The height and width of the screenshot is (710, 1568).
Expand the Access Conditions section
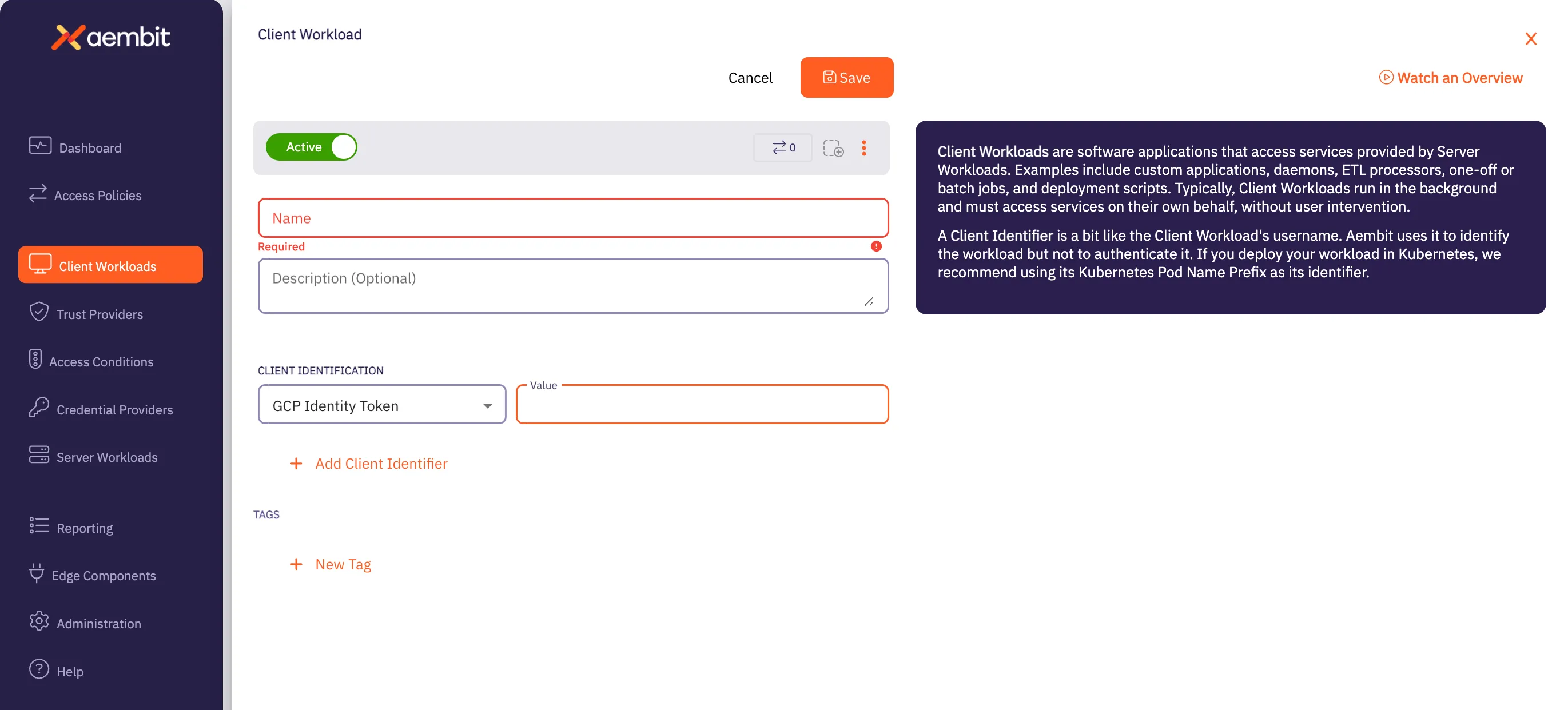click(x=101, y=361)
